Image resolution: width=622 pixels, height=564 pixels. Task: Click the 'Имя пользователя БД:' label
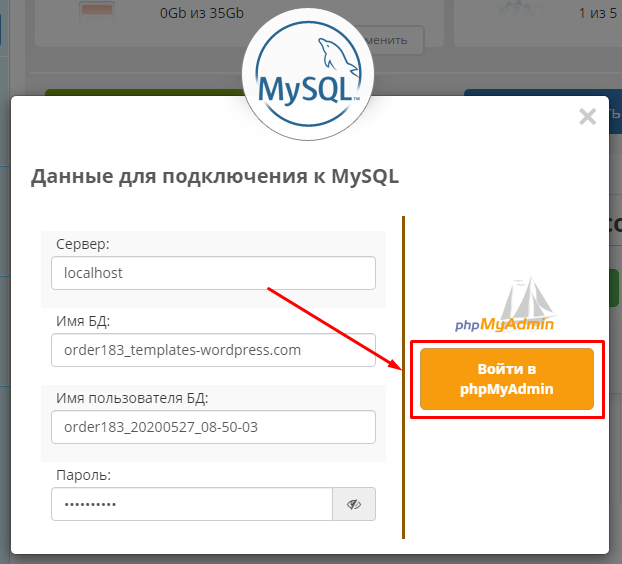[133, 398]
